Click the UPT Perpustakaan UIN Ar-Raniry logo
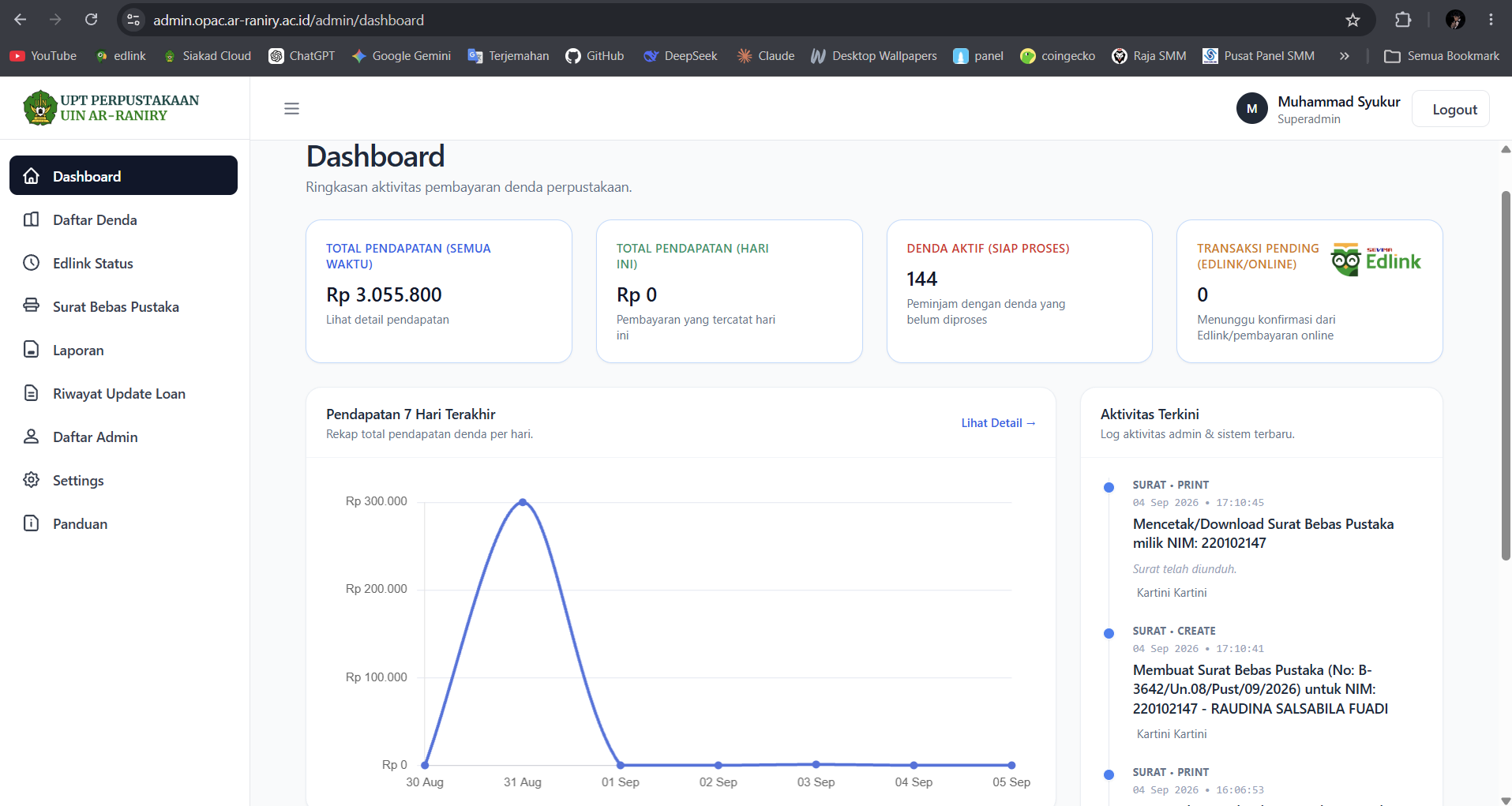1512x806 pixels. pos(111,108)
